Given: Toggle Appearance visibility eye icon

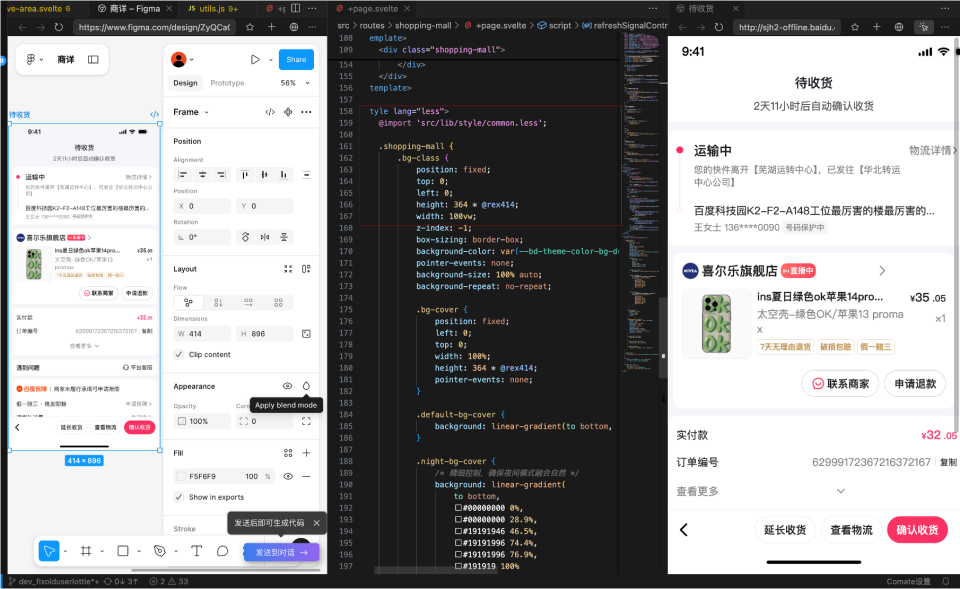Looking at the screenshot, I should tap(289, 386).
